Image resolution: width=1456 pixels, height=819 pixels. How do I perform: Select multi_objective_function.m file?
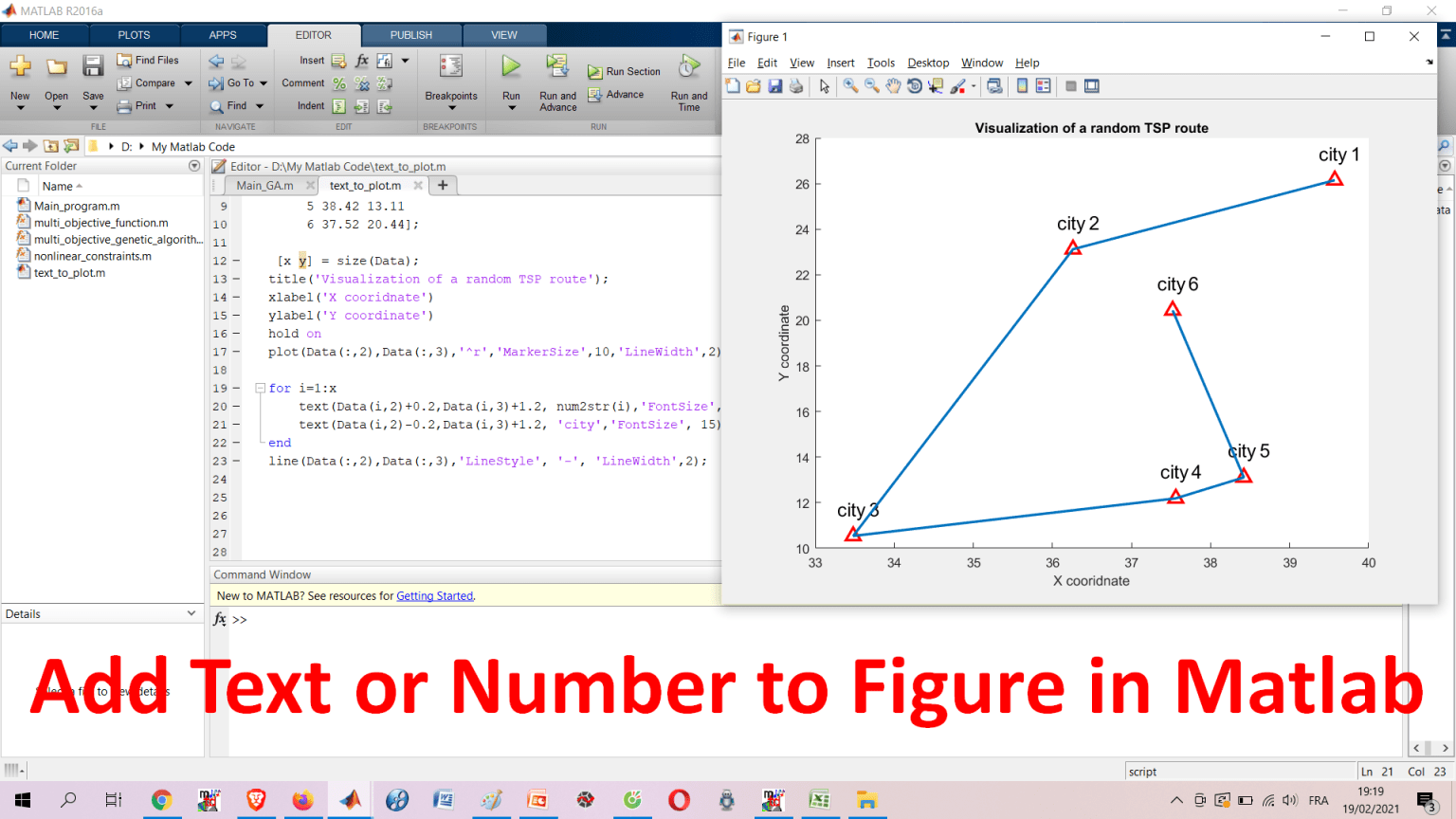click(x=101, y=223)
